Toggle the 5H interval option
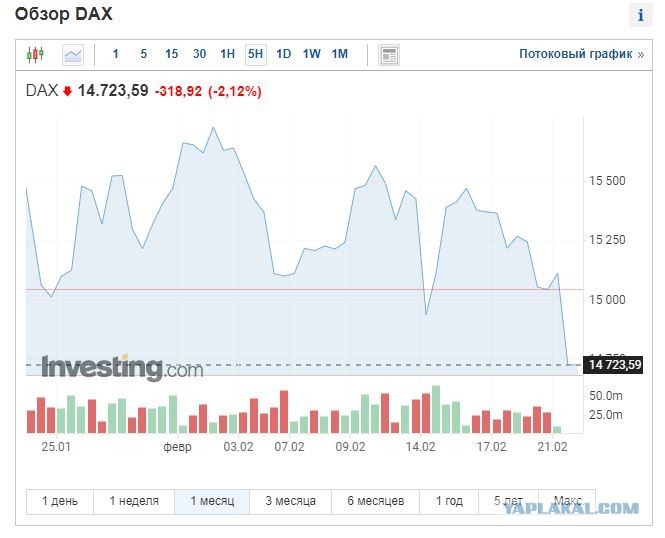The width and height of the screenshot is (665, 538). tap(256, 54)
